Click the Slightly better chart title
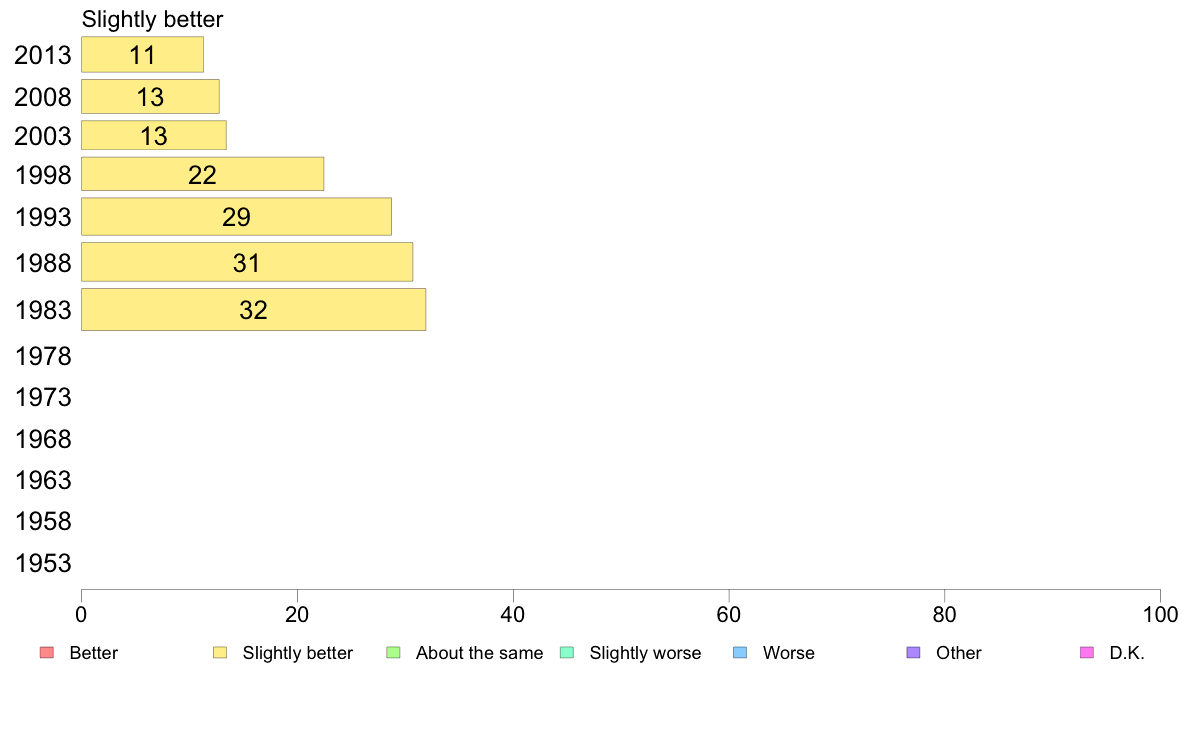 [x=152, y=19]
